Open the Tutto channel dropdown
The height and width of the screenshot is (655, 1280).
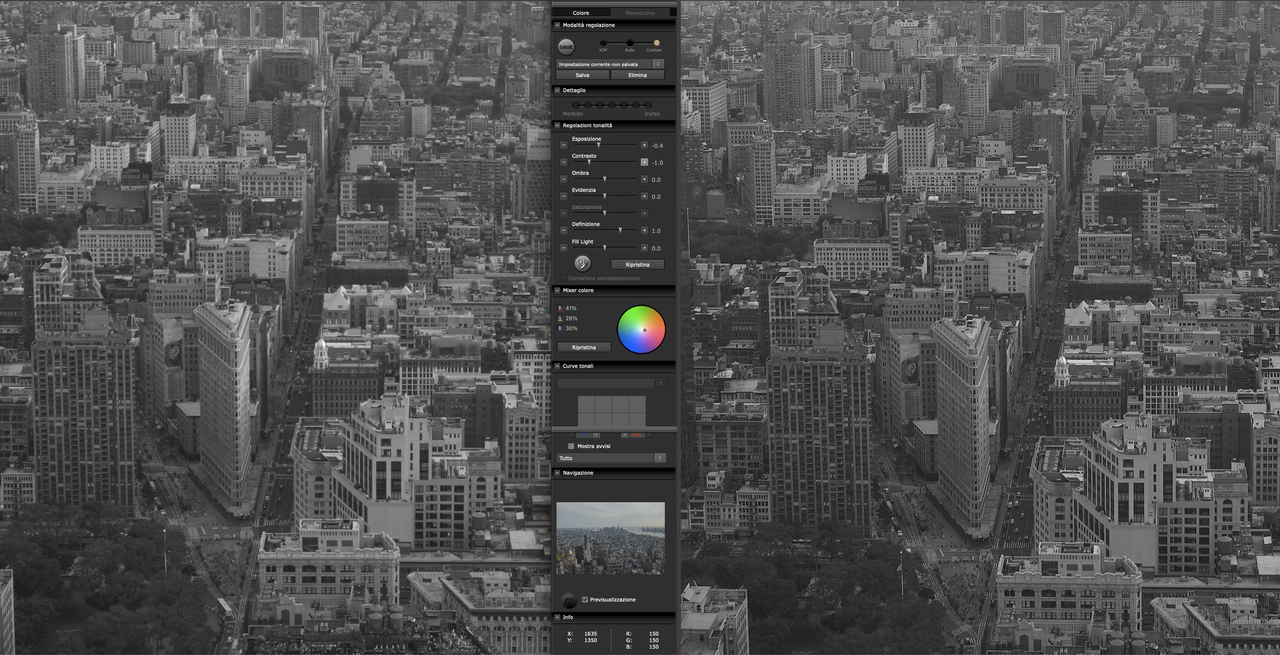tap(611, 457)
